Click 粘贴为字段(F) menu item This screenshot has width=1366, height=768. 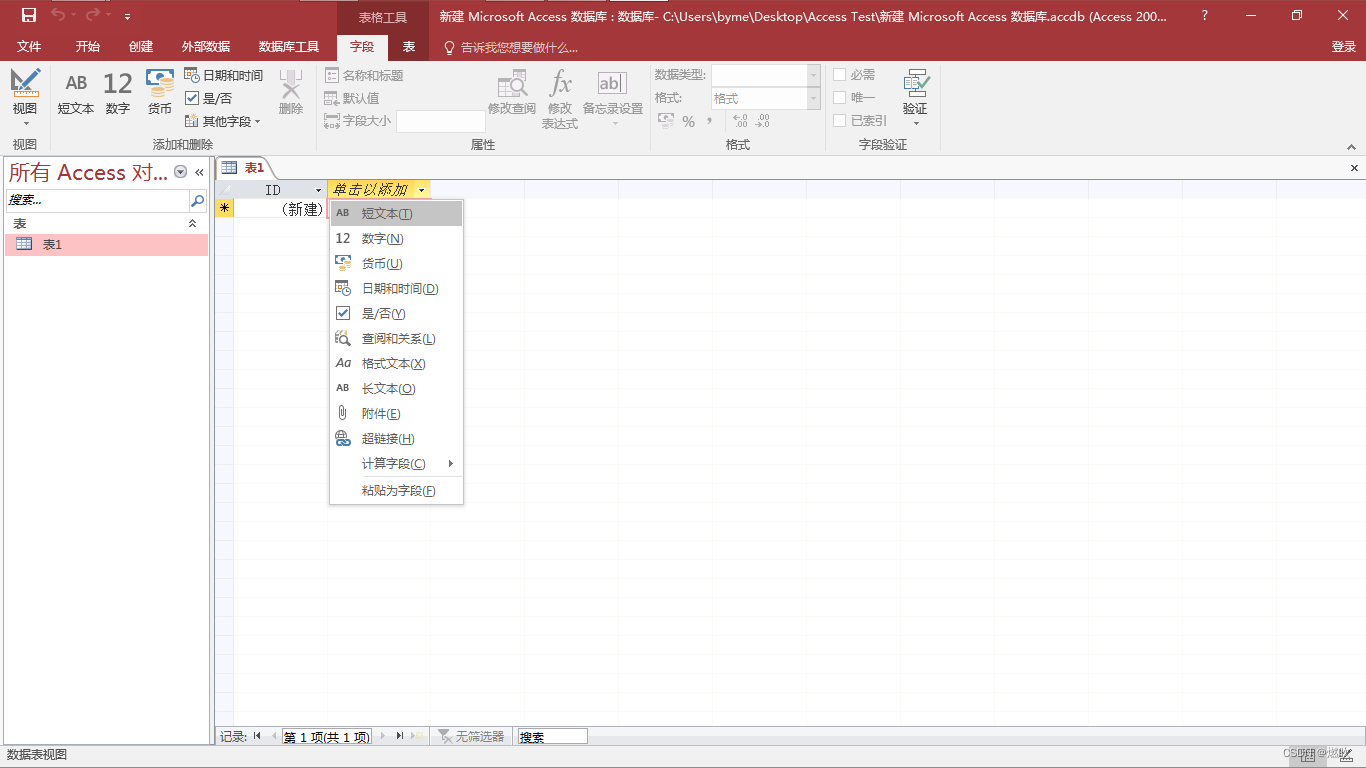tap(397, 491)
